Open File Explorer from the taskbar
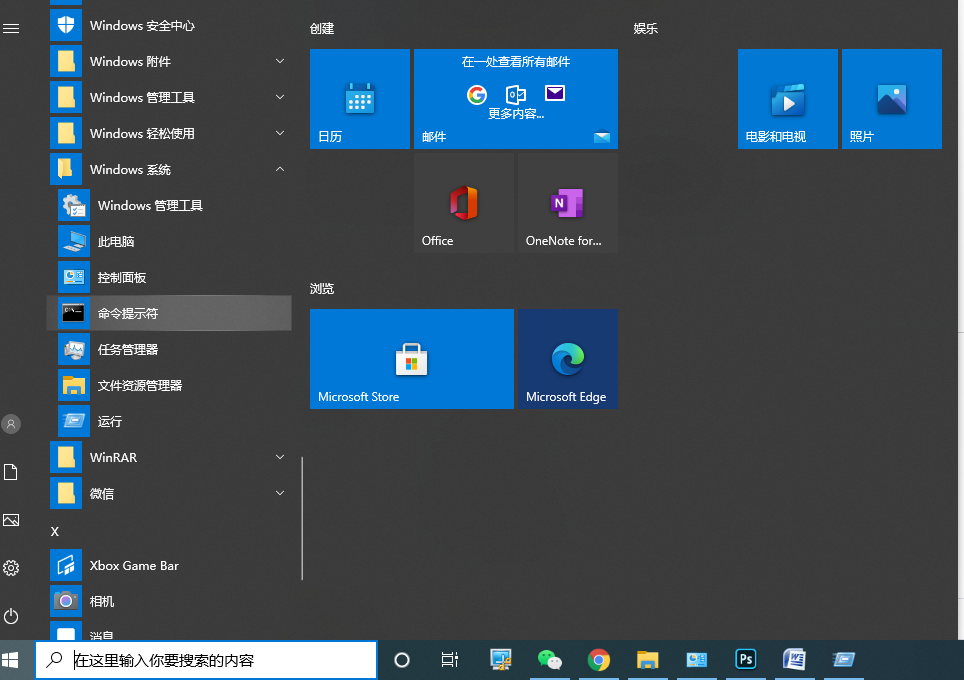This screenshot has height=680, width=964. (x=647, y=660)
